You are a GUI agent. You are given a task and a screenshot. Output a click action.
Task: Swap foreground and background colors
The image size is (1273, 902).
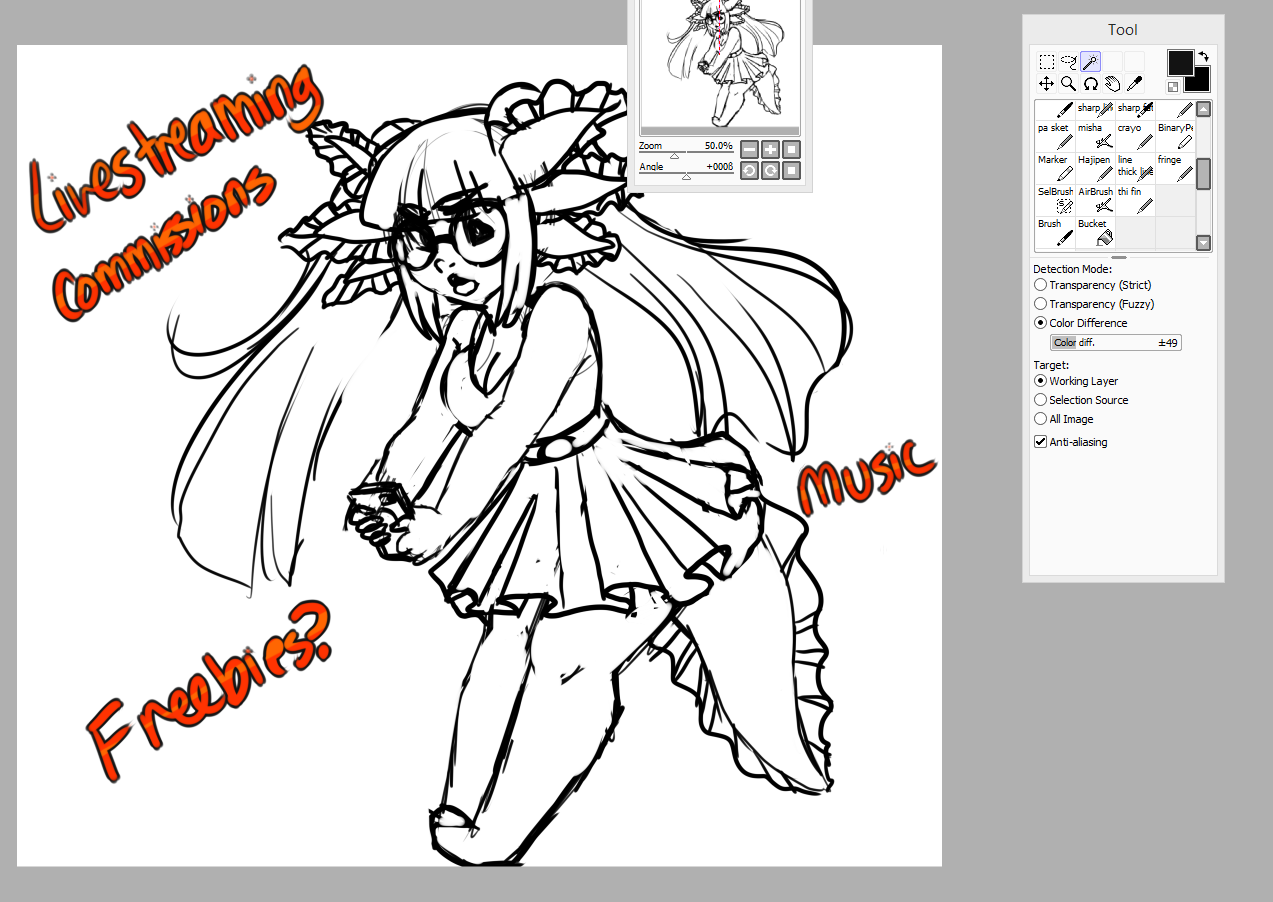[1203, 57]
